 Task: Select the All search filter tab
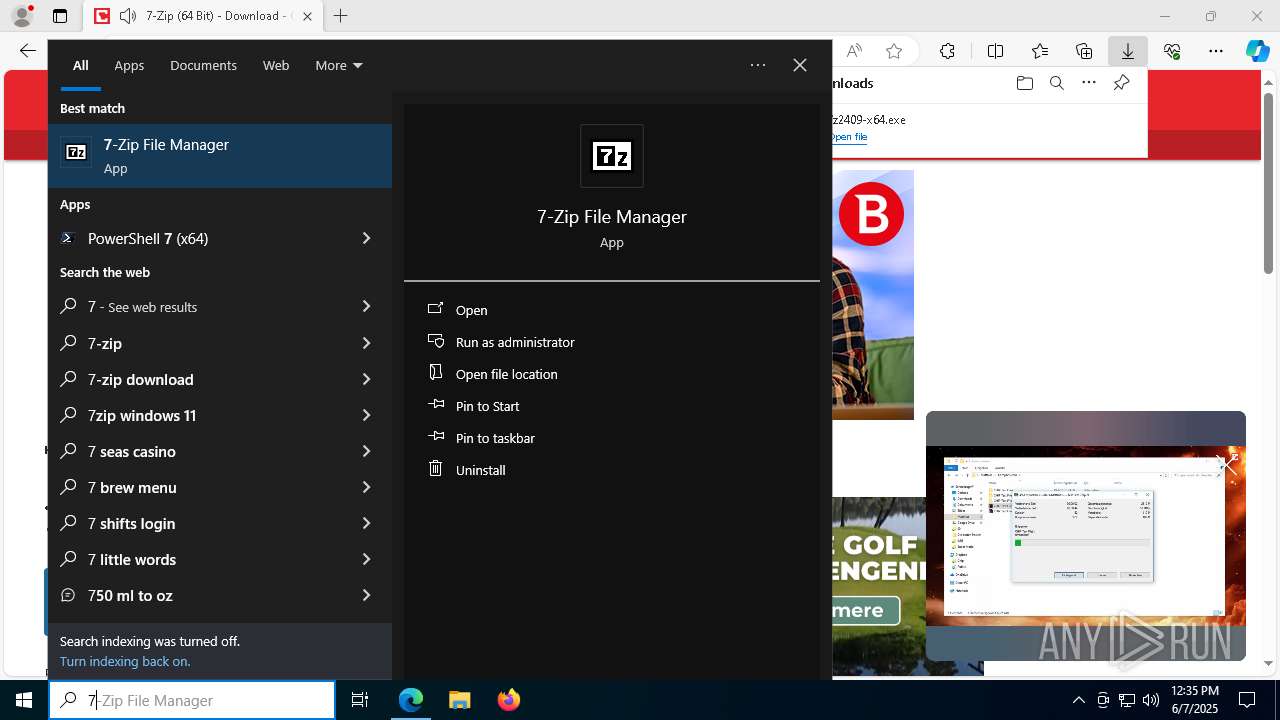(80, 65)
